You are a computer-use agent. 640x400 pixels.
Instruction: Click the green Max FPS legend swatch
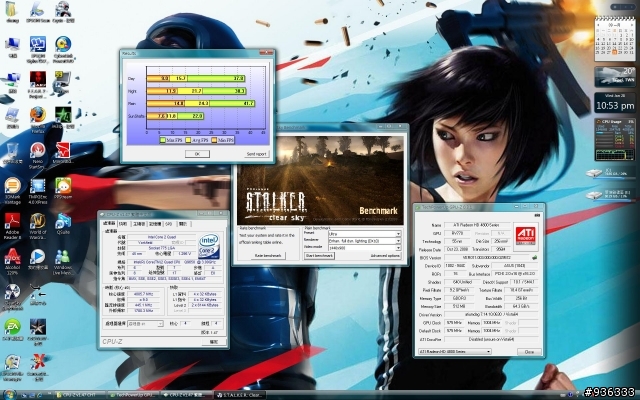(x=163, y=140)
